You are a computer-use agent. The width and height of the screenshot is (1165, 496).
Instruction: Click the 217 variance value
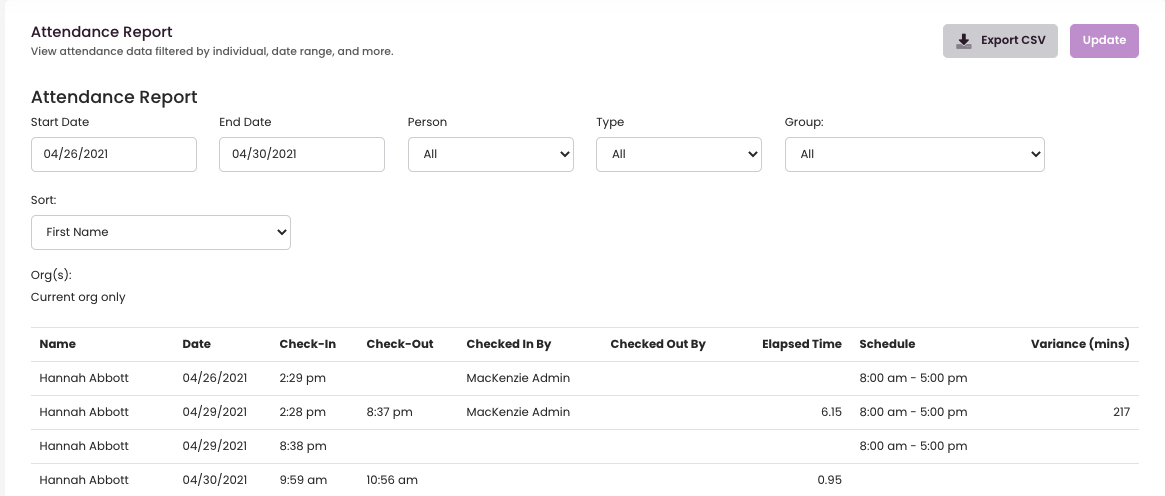pos(1121,412)
